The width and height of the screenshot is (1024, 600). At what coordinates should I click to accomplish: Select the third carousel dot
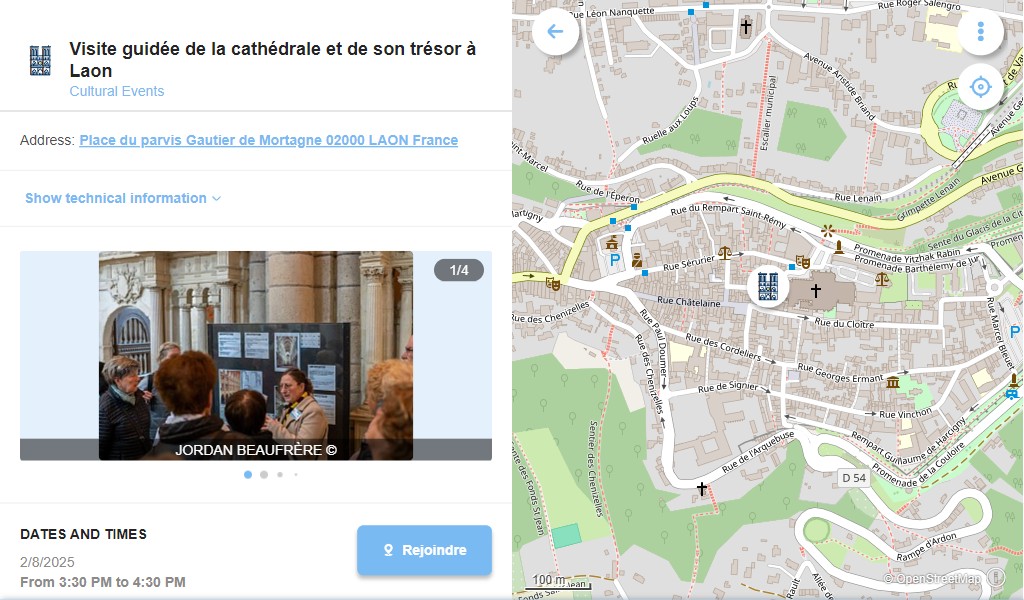280,475
